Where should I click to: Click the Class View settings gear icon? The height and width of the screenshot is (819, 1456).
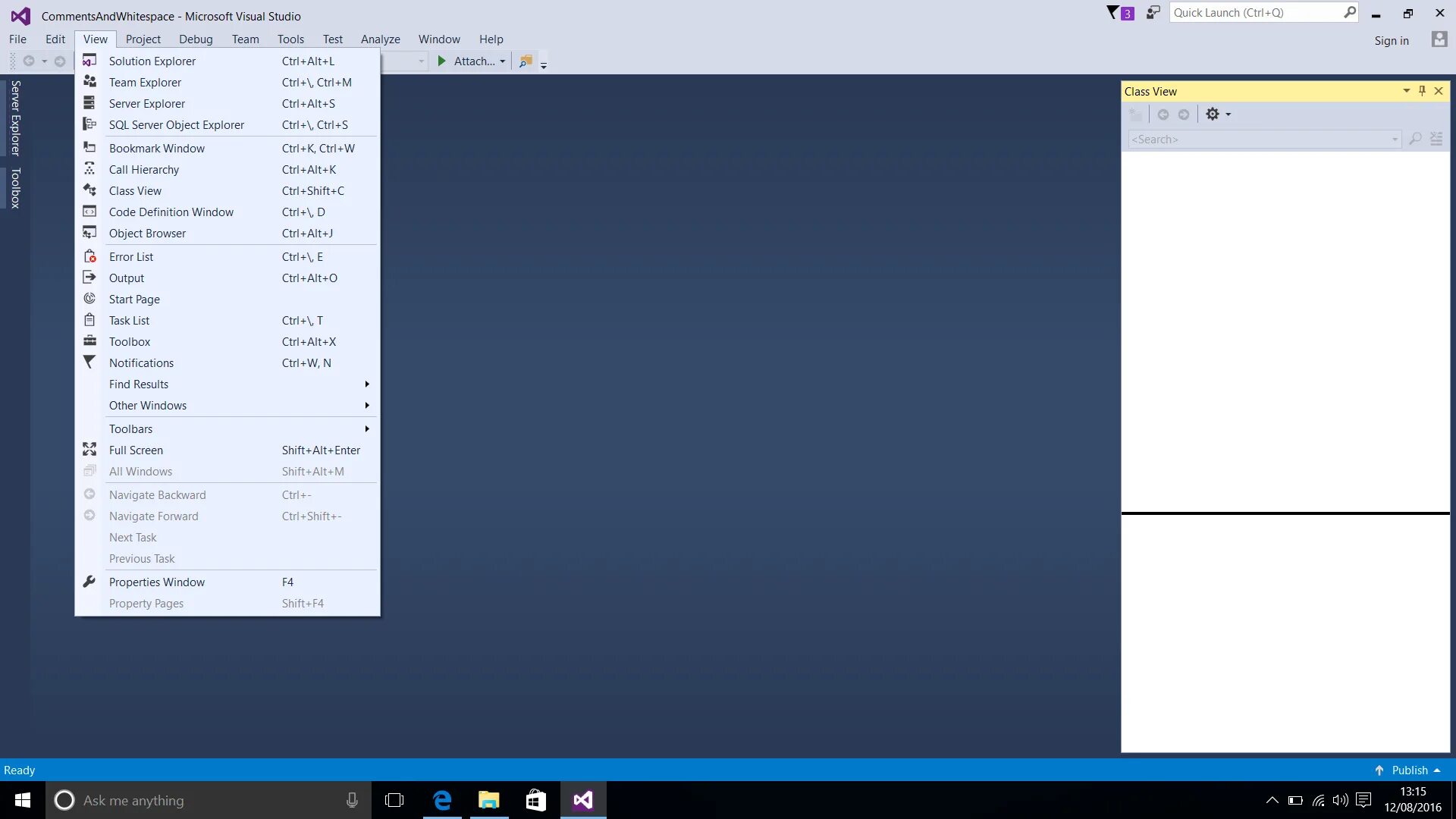pyautogui.click(x=1213, y=115)
